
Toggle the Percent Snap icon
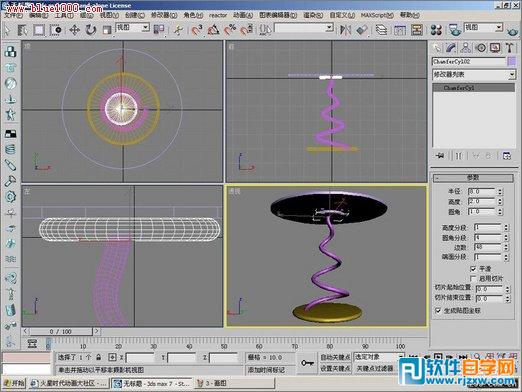[230, 30]
